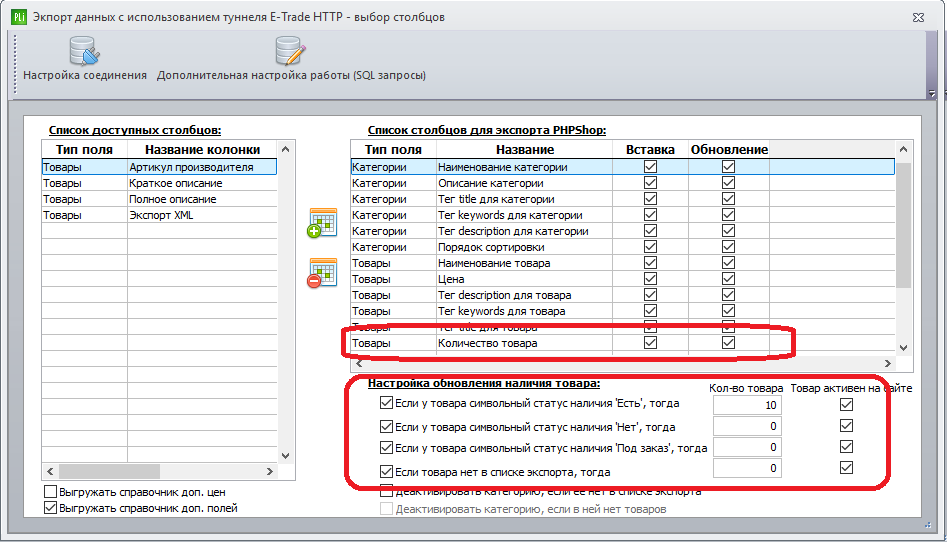Select Краткое описание row
This screenshot has width=947, height=542.
tap(159, 183)
